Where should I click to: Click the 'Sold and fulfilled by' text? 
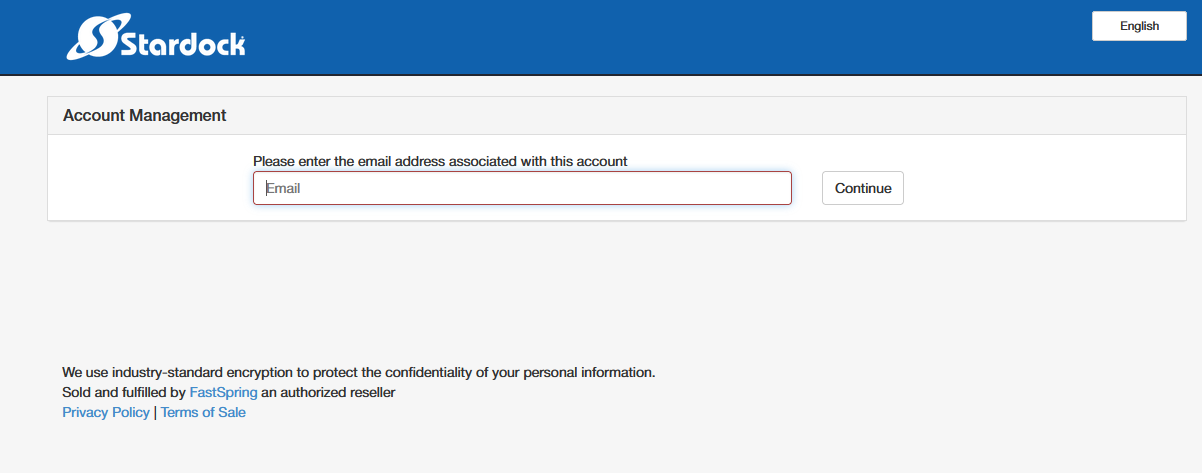(124, 392)
